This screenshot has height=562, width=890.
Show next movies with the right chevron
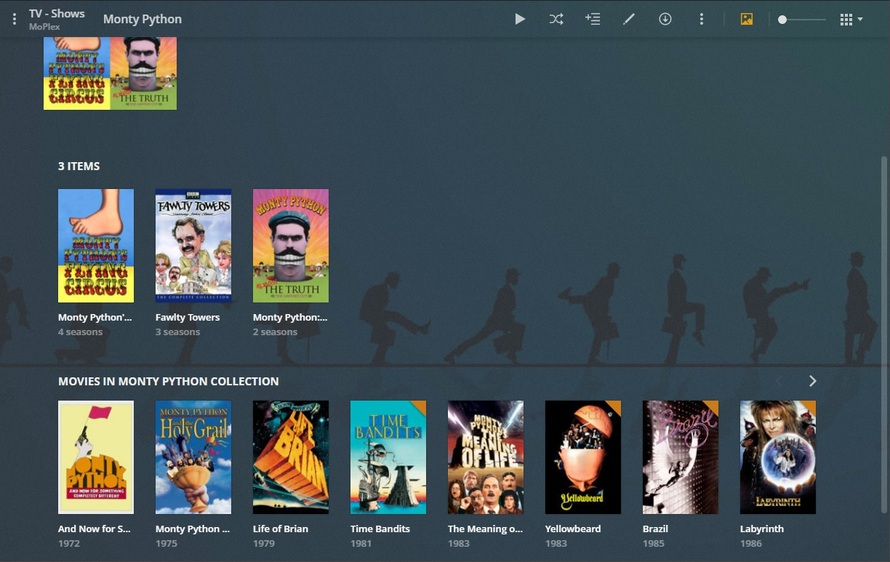tap(812, 381)
